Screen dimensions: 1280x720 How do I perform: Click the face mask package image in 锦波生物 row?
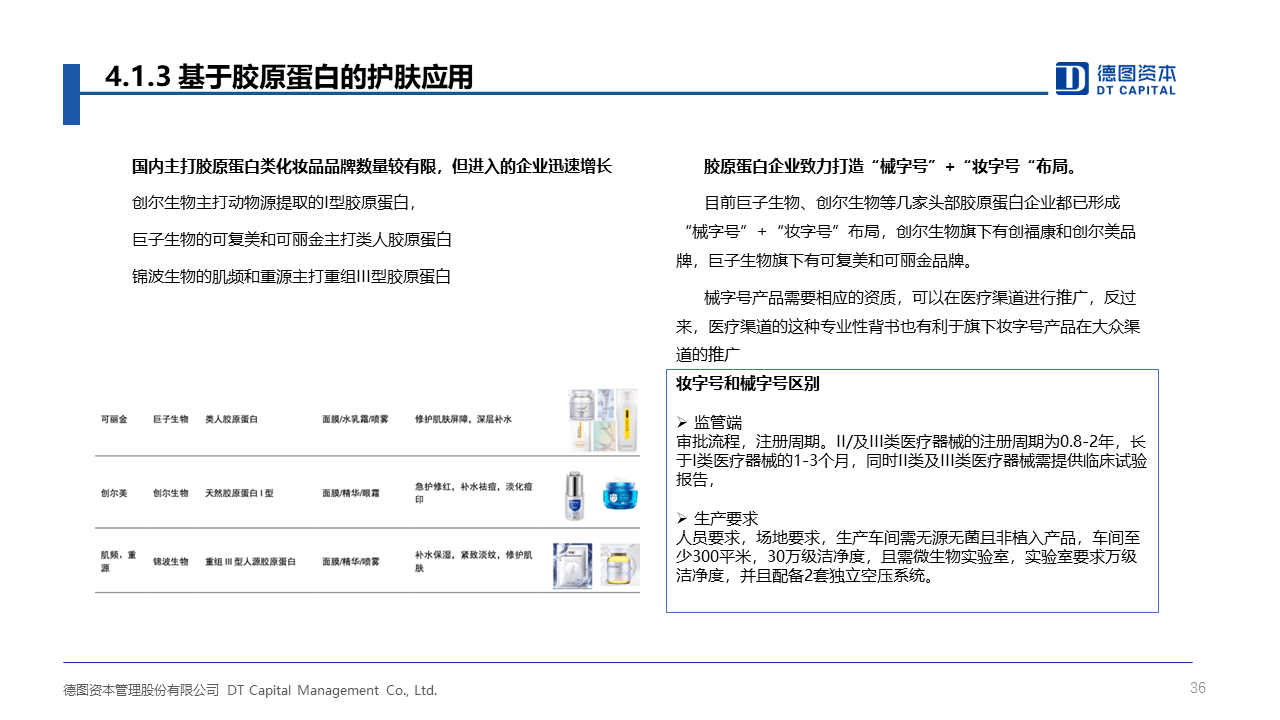click(x=573, y=565)
